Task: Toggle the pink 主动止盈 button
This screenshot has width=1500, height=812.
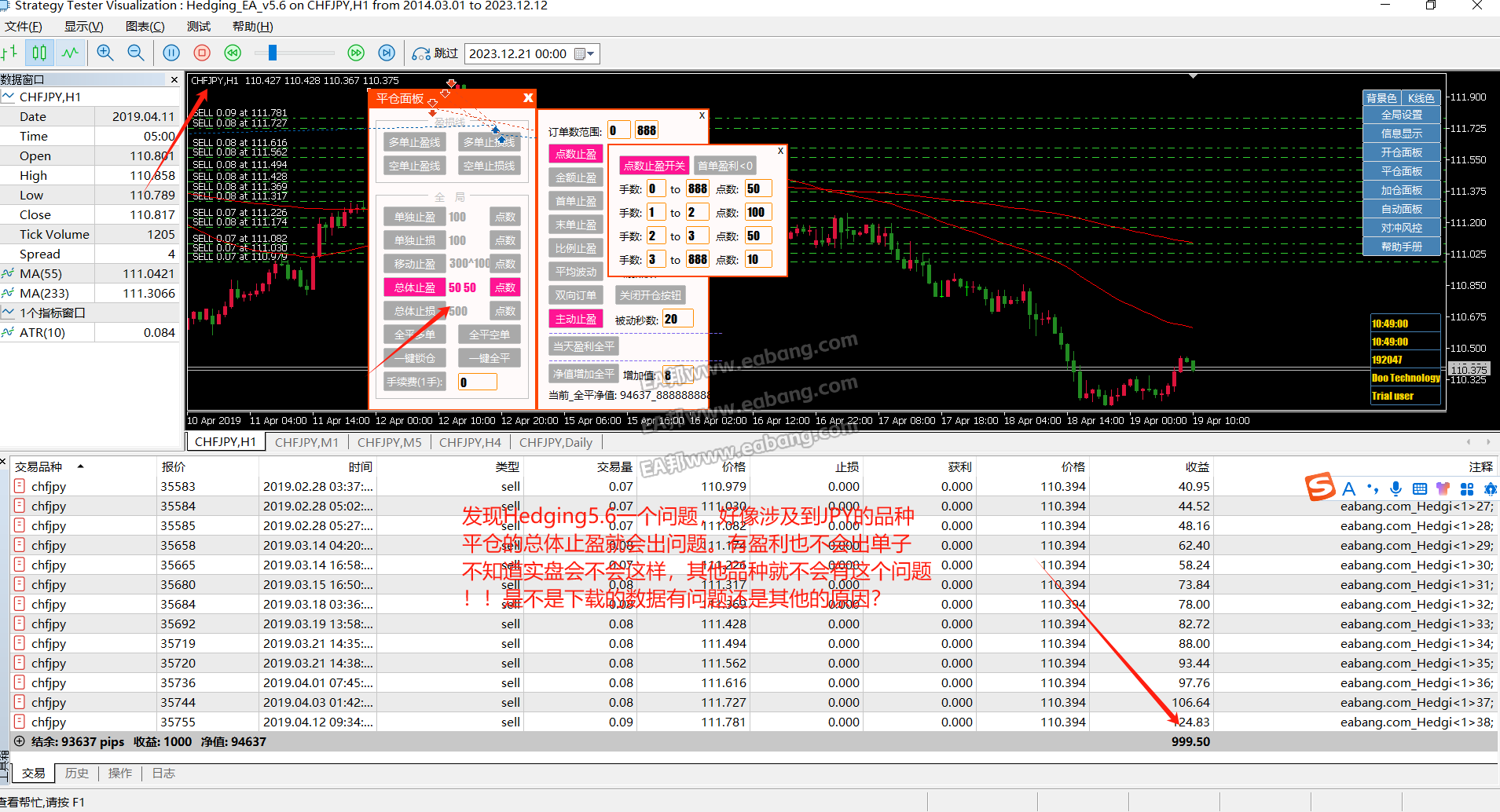Action: [575, 319]
